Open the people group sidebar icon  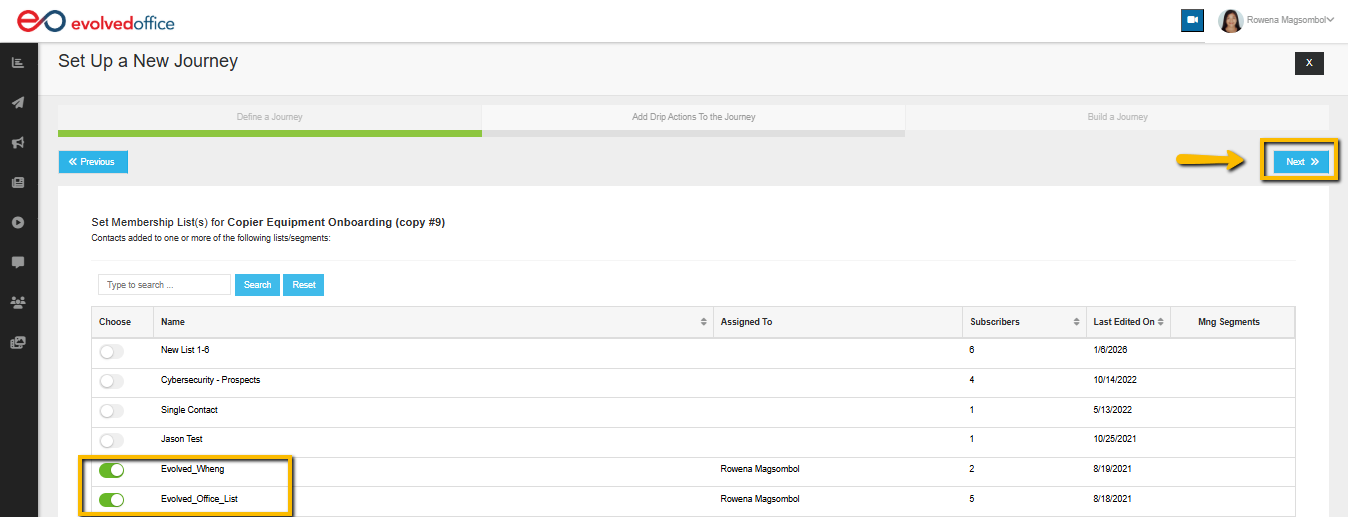[x=18, y=301]
